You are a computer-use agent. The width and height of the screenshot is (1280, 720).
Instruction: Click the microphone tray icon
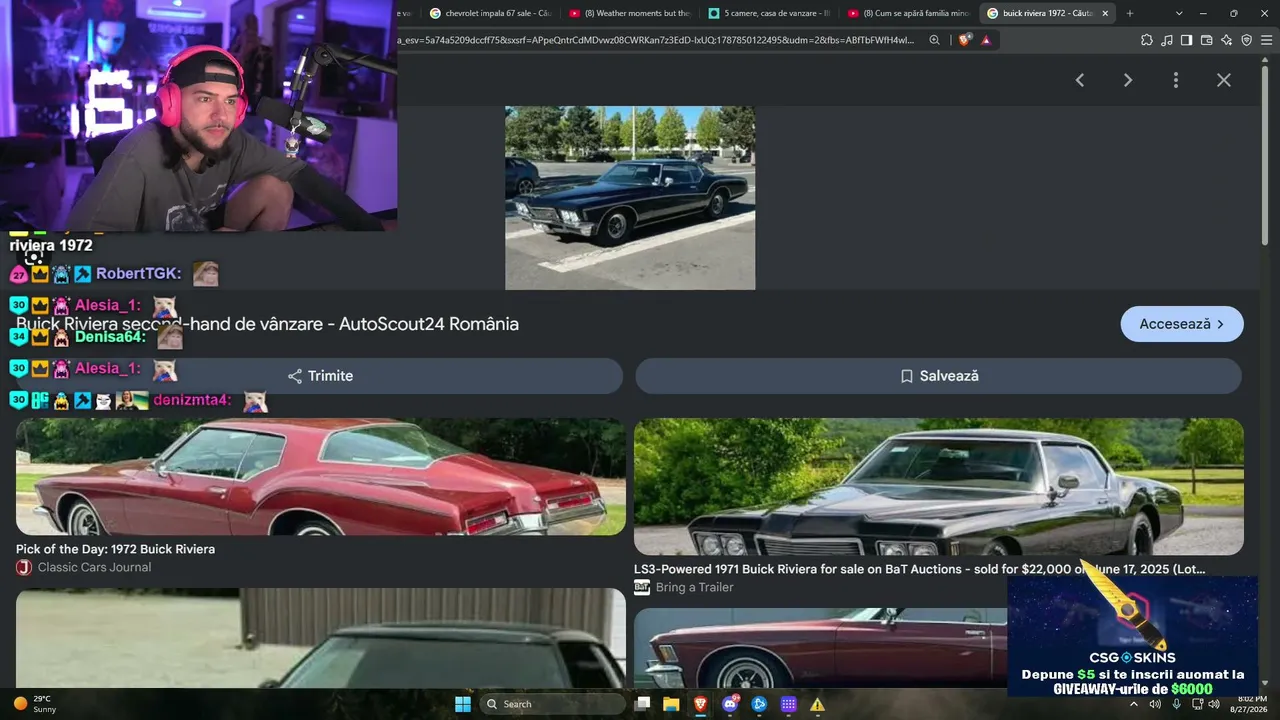(x=1177, y=704)
